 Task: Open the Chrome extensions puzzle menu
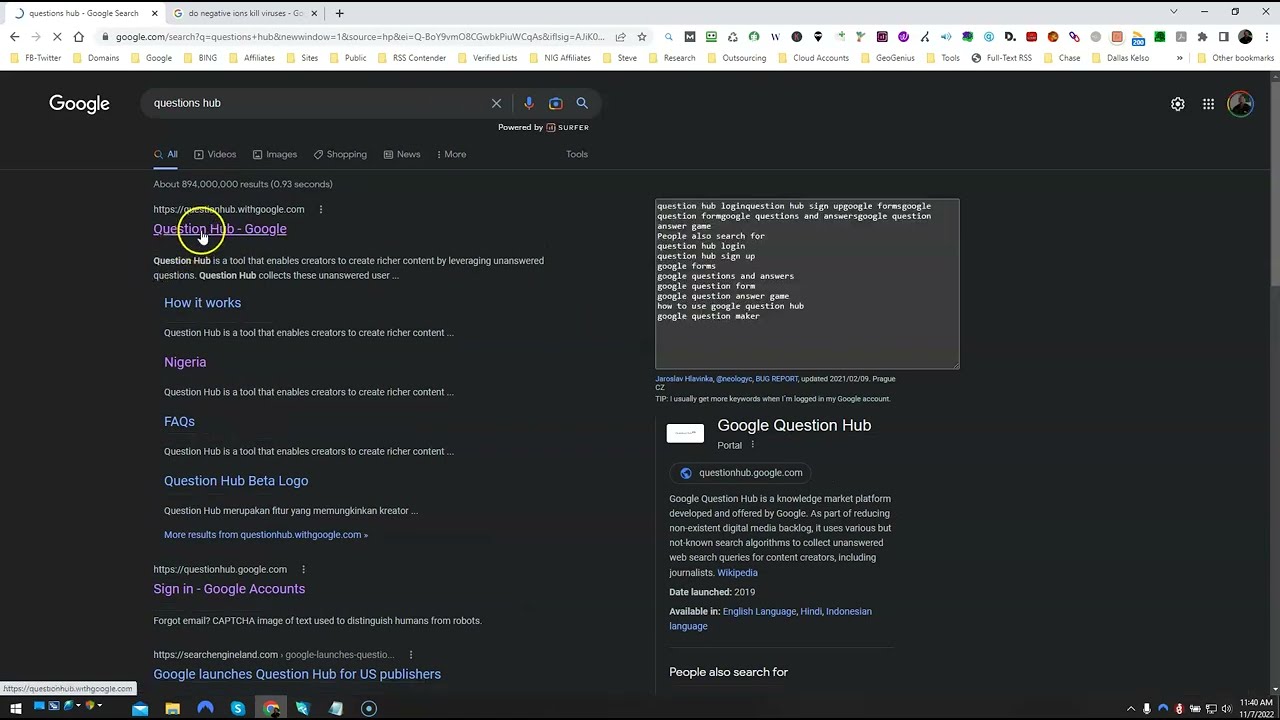pyautogui.click(x=1202, y=37)
